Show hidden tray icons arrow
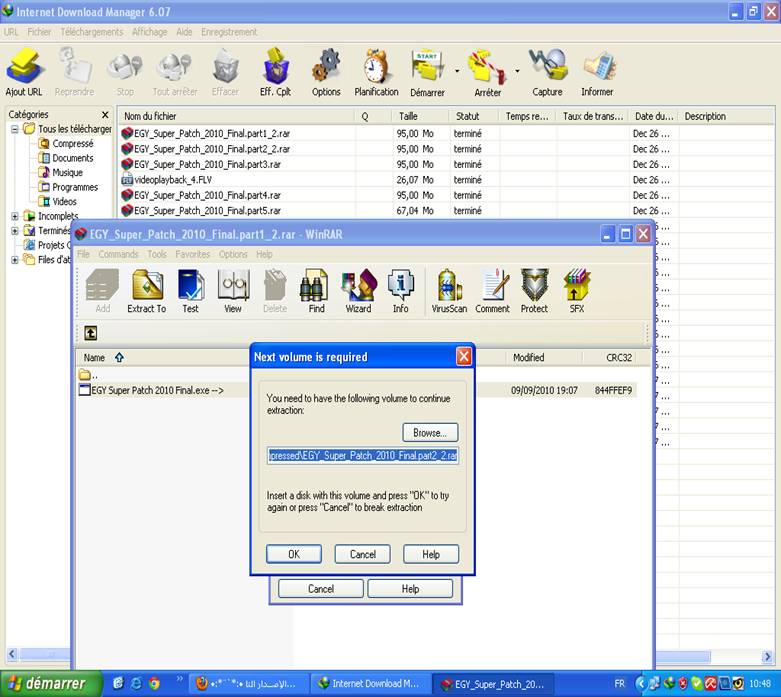This screenshot has height=697, width=781. pos(641,684)
